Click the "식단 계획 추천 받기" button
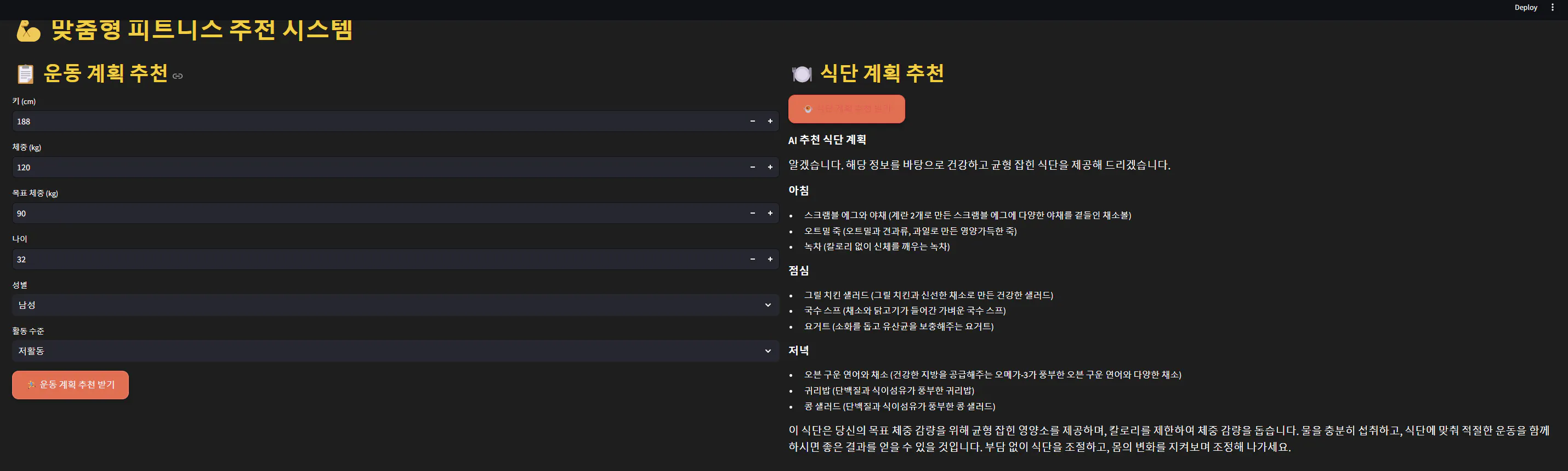The image size is (1568, 471). tap(847, 109)
